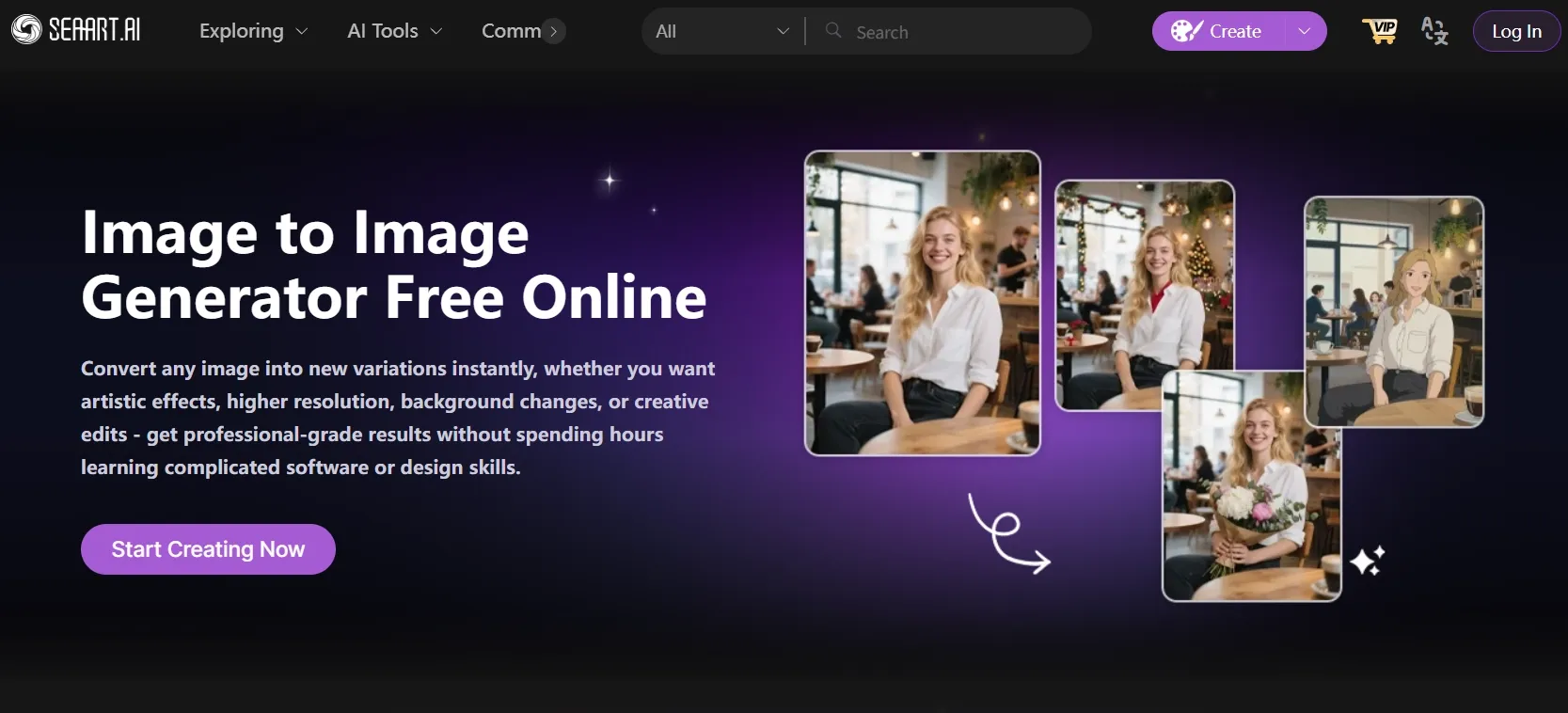Screen dimensions: 1568x713
Task: Expand the AI Tools menu
Action: 394,31
